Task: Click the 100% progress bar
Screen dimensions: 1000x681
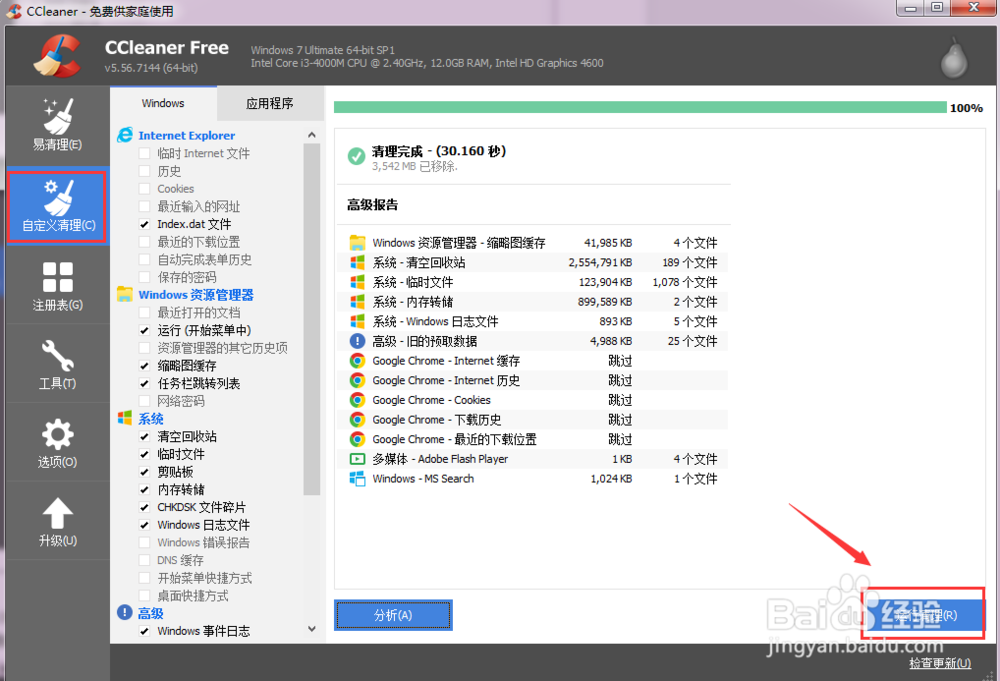Action: tap(640, 107)
